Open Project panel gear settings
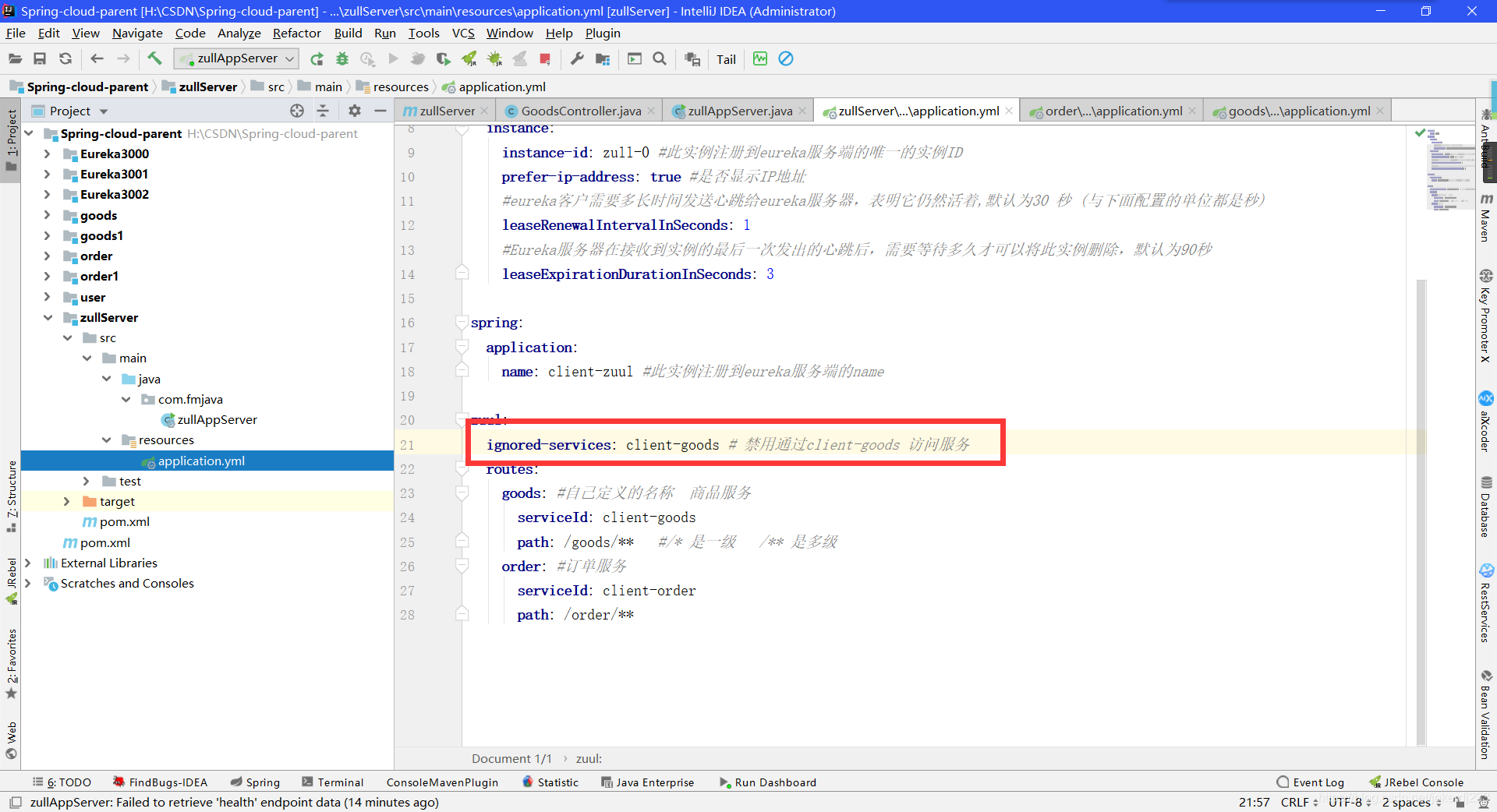The height and width of the screenshot is (812, 1497). 355,111
